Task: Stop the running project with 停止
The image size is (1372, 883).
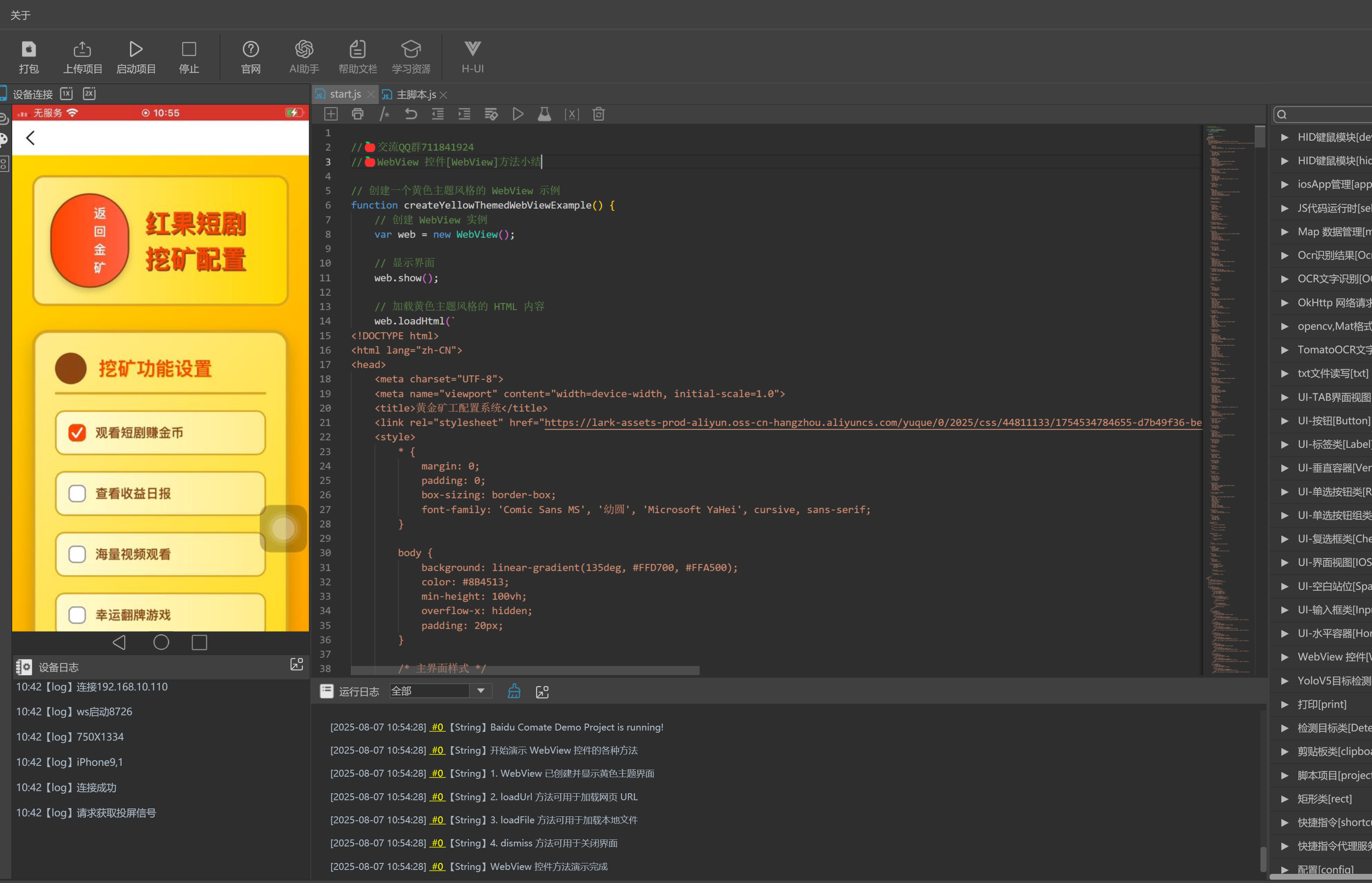Action: [189, 57]
